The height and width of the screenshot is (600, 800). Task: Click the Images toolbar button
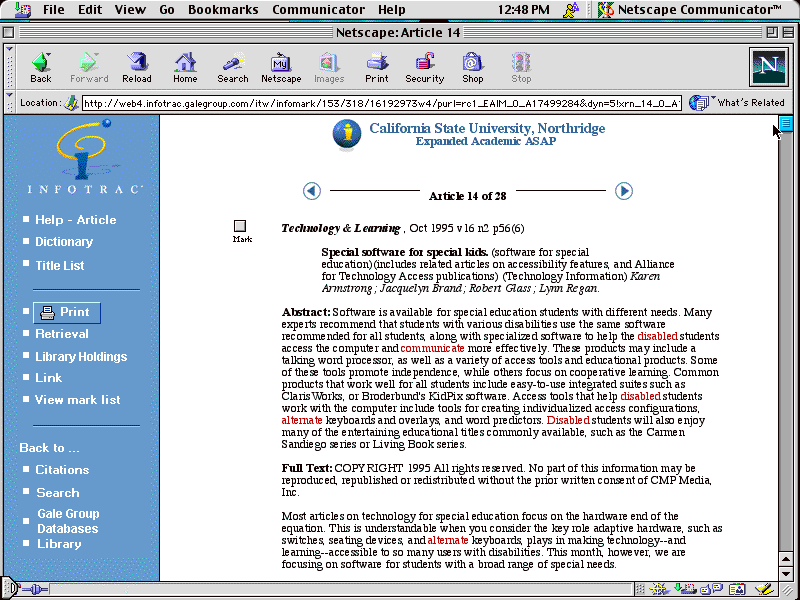[329, 68]
